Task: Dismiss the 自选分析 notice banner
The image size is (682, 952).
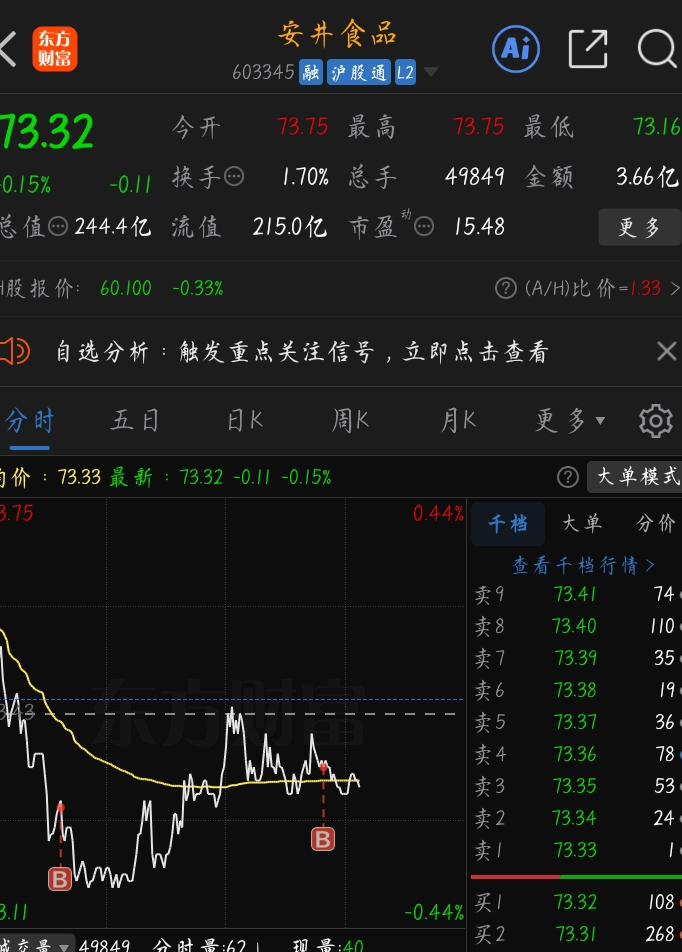Action: (x=667, y=351)
